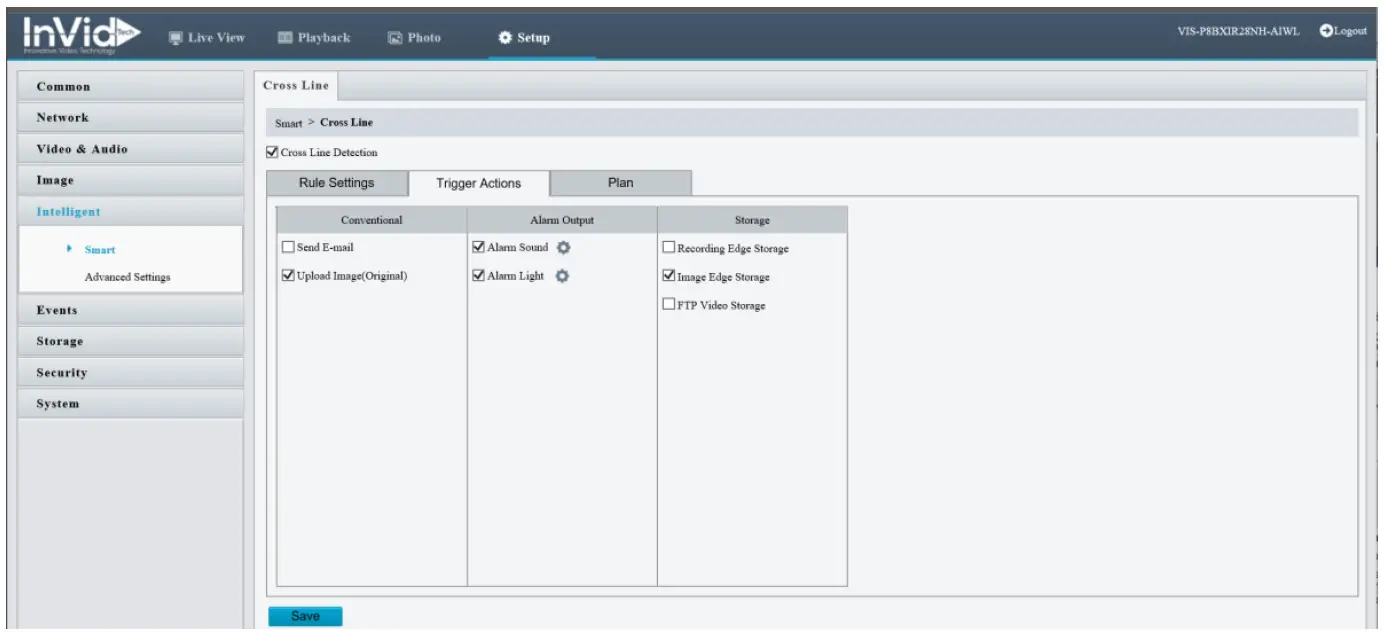Save the trigger action settings

coord(305,616)
